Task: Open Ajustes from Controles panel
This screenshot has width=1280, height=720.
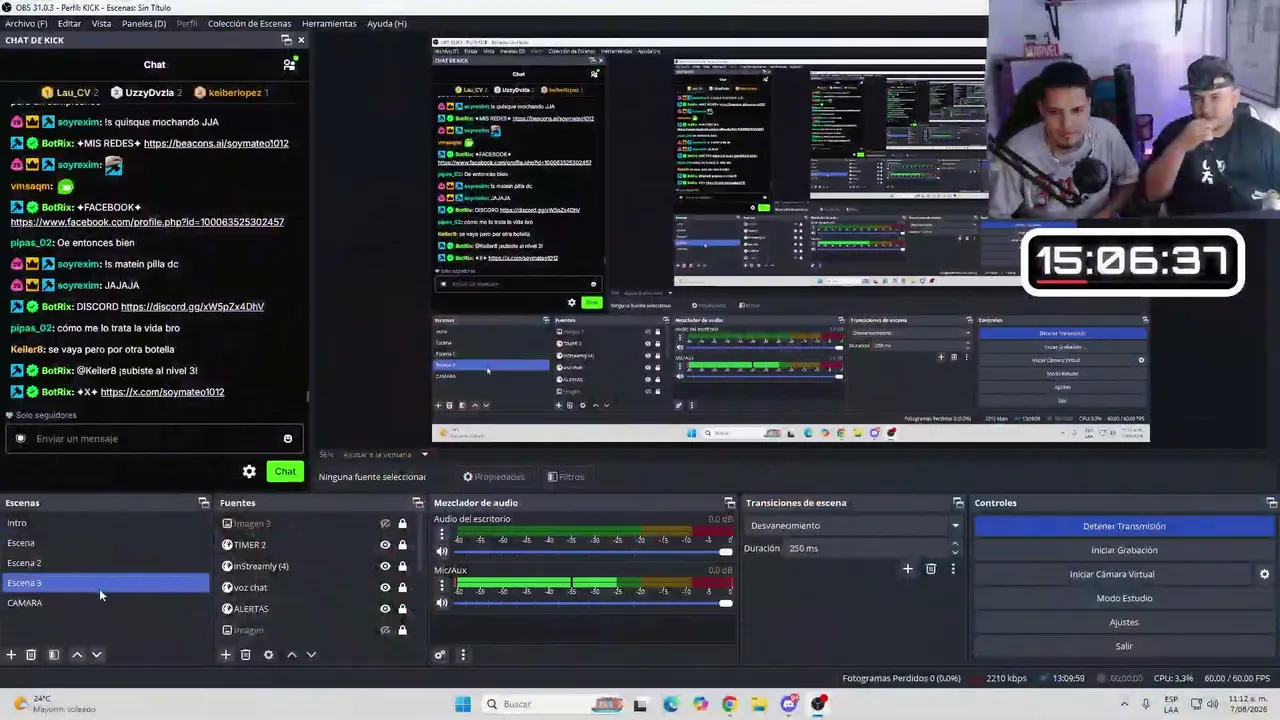Action: (x=1124, y=622)
